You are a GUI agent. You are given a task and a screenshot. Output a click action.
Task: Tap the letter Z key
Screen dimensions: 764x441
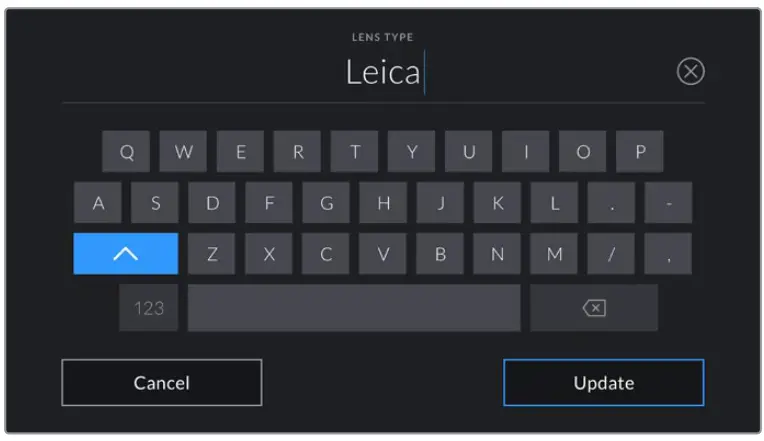212,254
